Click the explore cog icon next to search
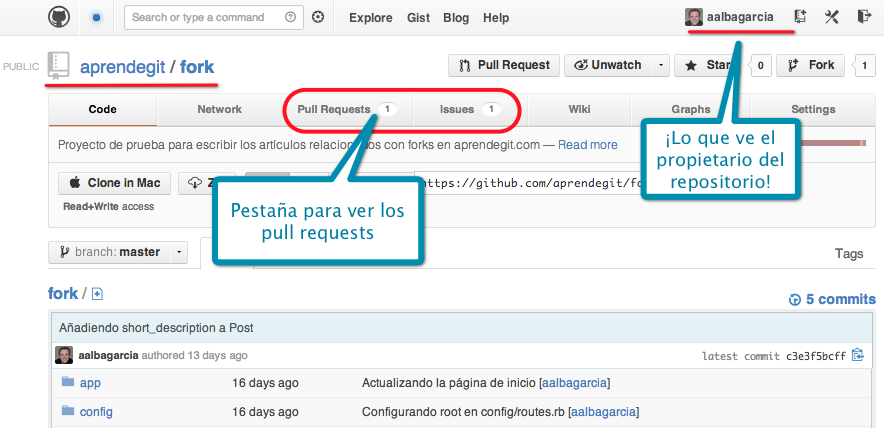This screenshot has height=428, width=884. pos(318,17)
